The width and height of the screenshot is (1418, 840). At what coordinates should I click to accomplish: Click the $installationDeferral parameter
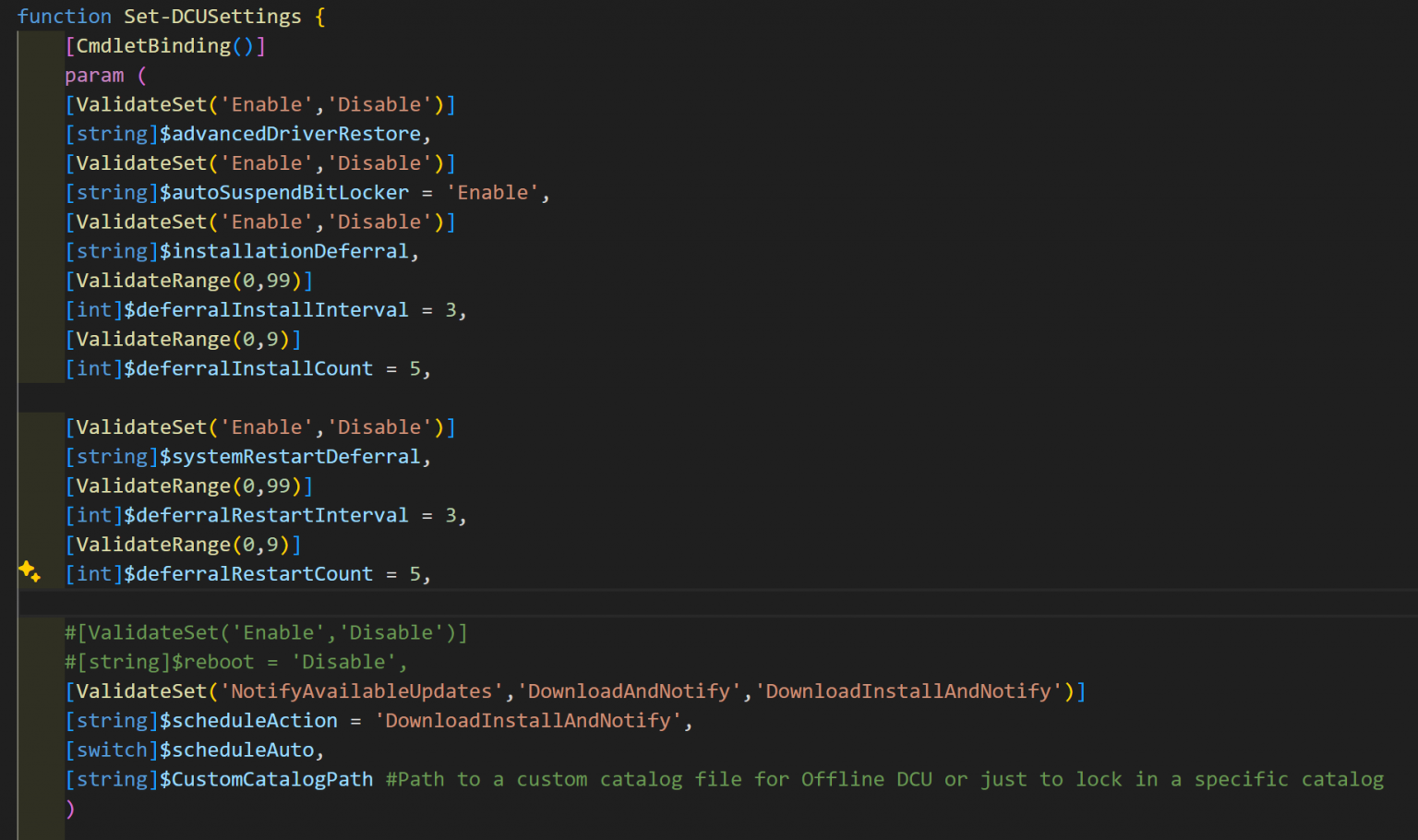tap(283, 251)
